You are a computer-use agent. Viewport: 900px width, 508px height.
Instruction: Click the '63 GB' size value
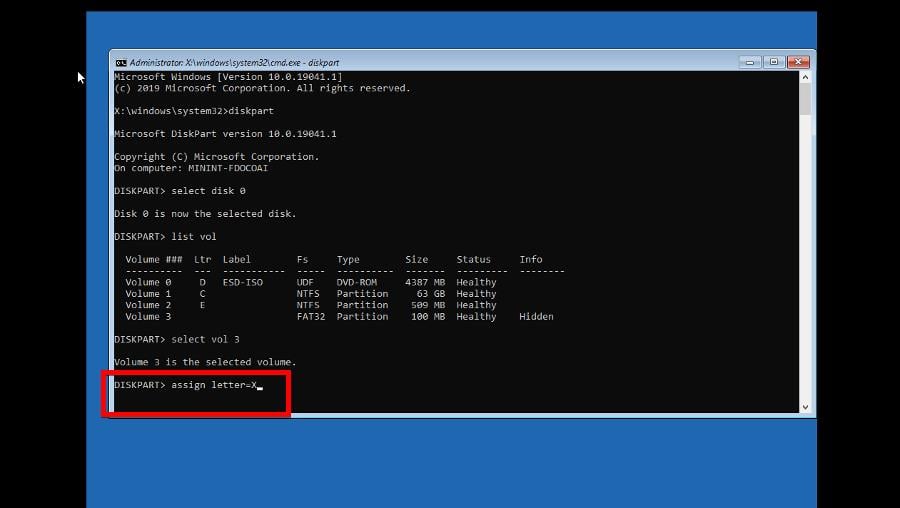433,294
